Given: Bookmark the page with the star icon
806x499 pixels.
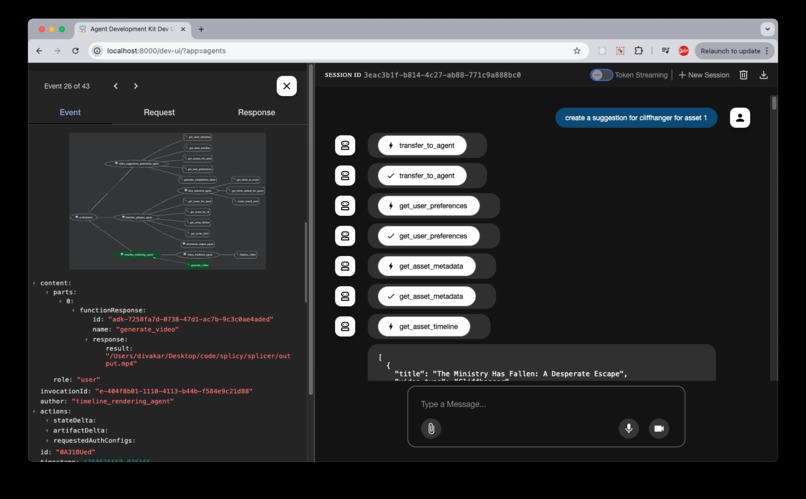Looking at the screenshot, I should [577, 51].
